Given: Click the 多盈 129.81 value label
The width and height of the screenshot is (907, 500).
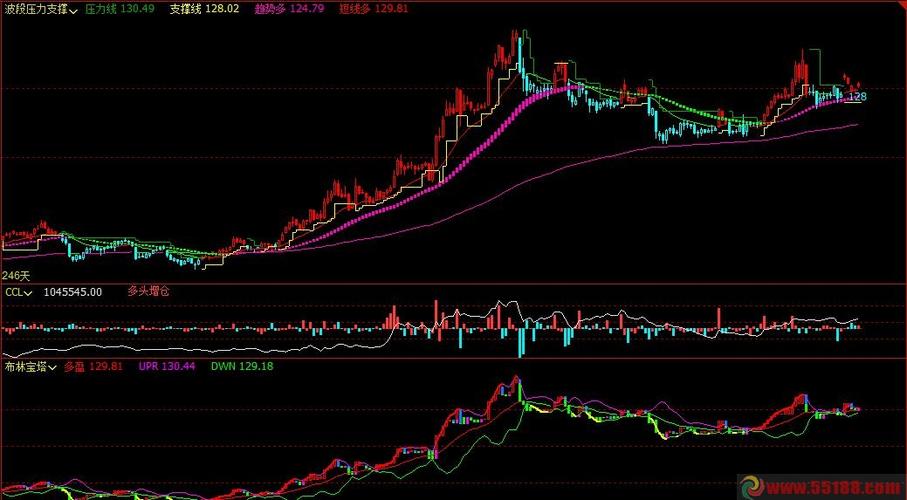Looking at the screenshot, I should click(x=93, y=366).
